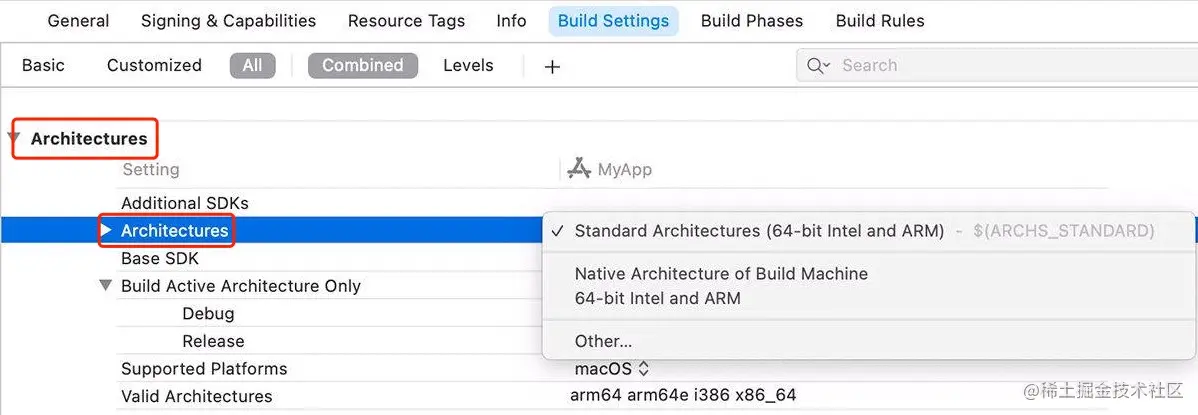Switch to the Build Phases tab
This screenshot has height=415, width=1198.
(751, 21)
